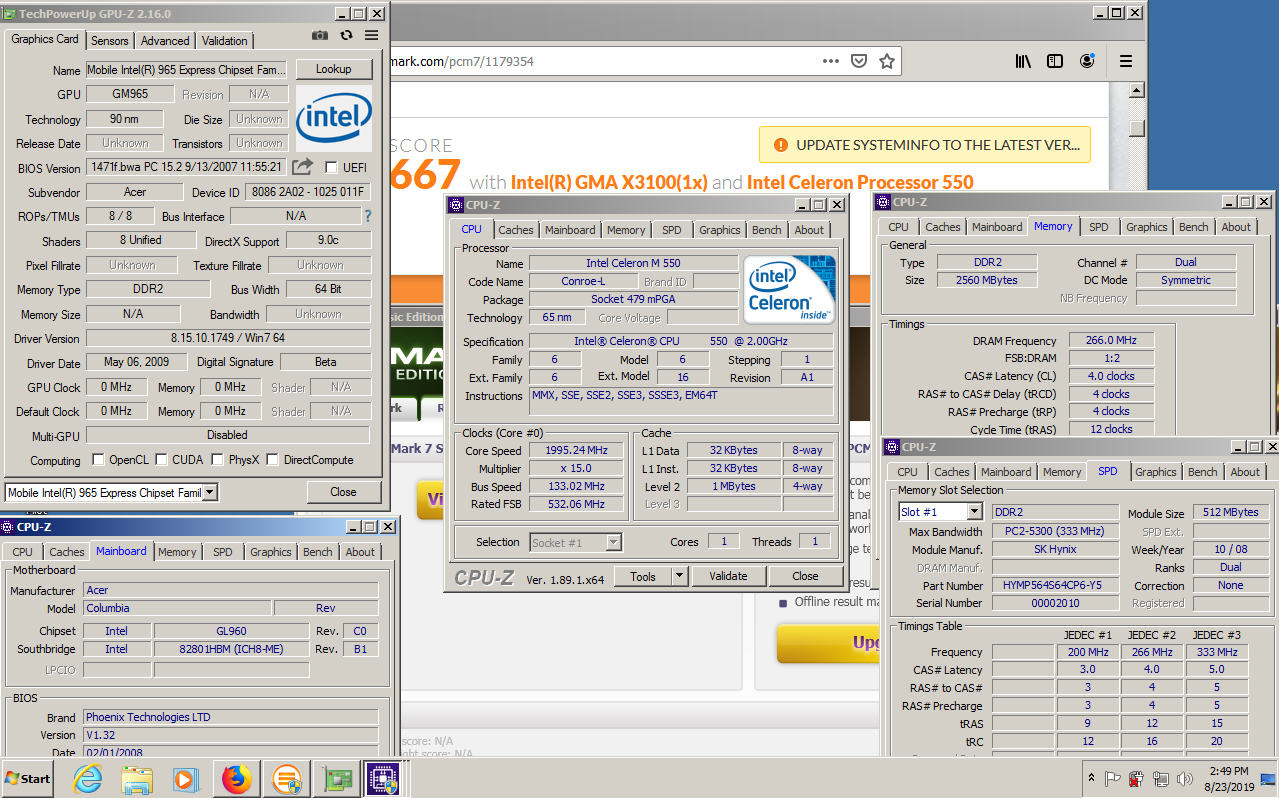
Task: Click volume speaker tray icon
Action: coord(1185,778)
